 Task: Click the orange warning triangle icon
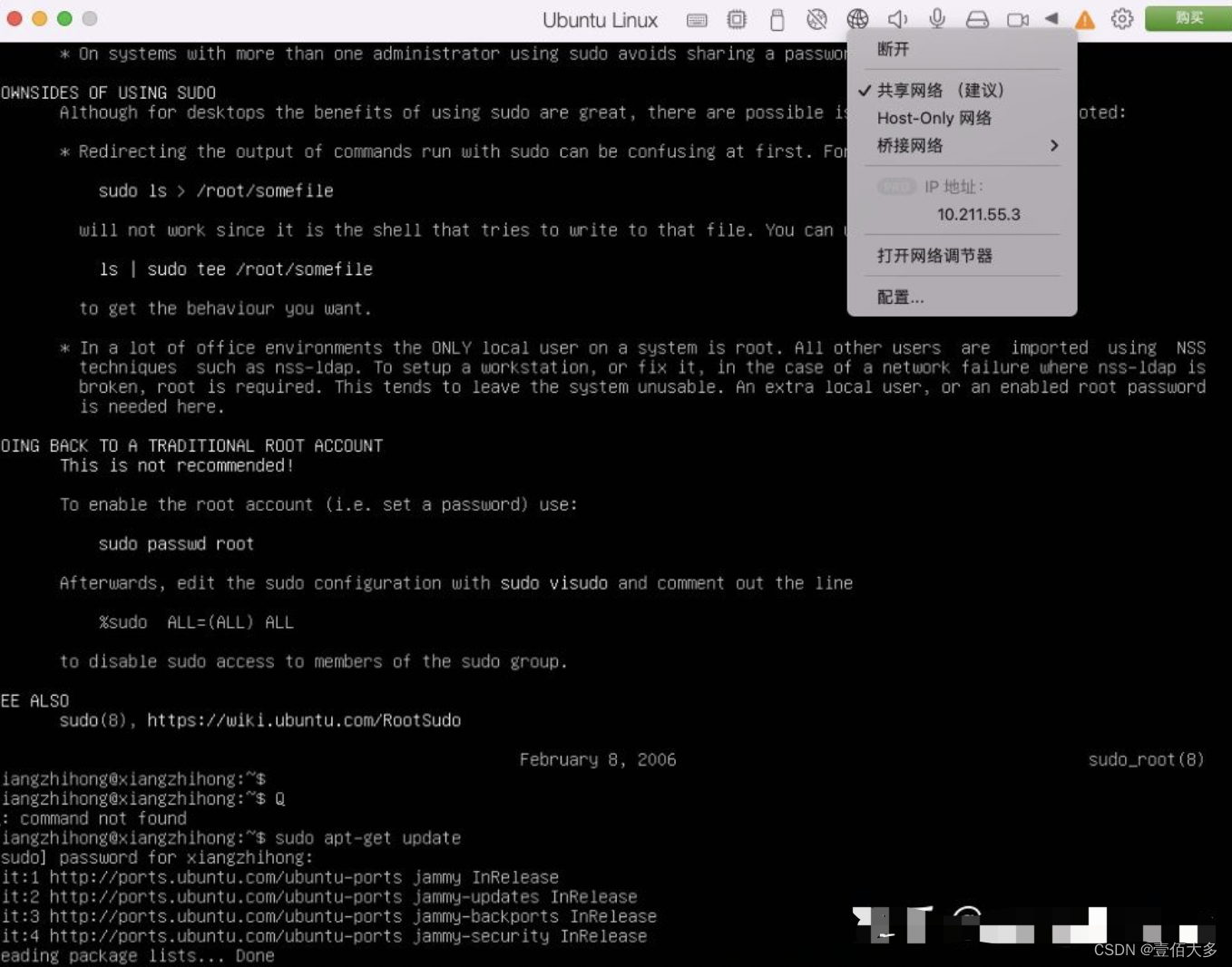(1085, 19)
